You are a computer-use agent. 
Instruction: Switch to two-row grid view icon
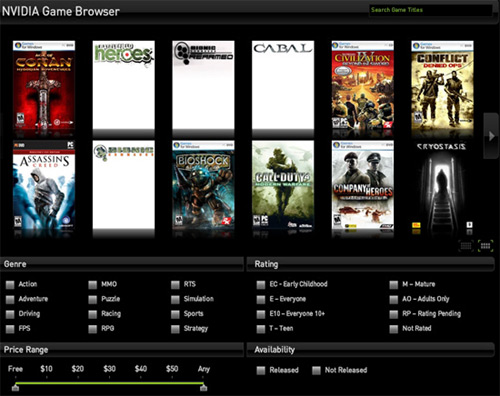point(485,246)
